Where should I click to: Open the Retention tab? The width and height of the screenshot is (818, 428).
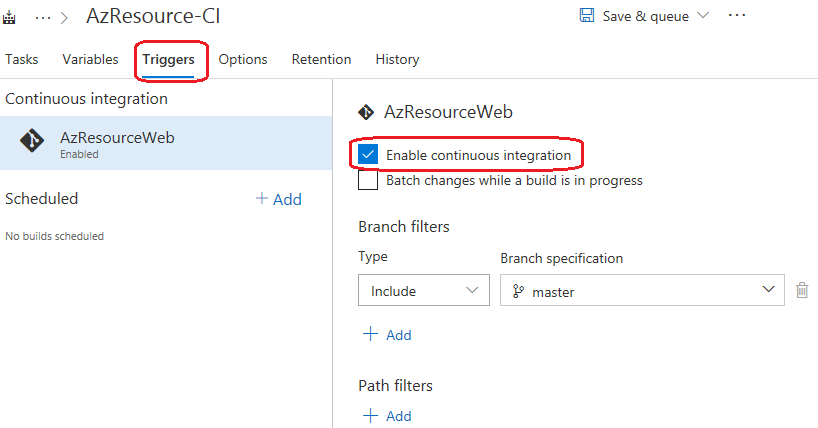click(321, 59)
